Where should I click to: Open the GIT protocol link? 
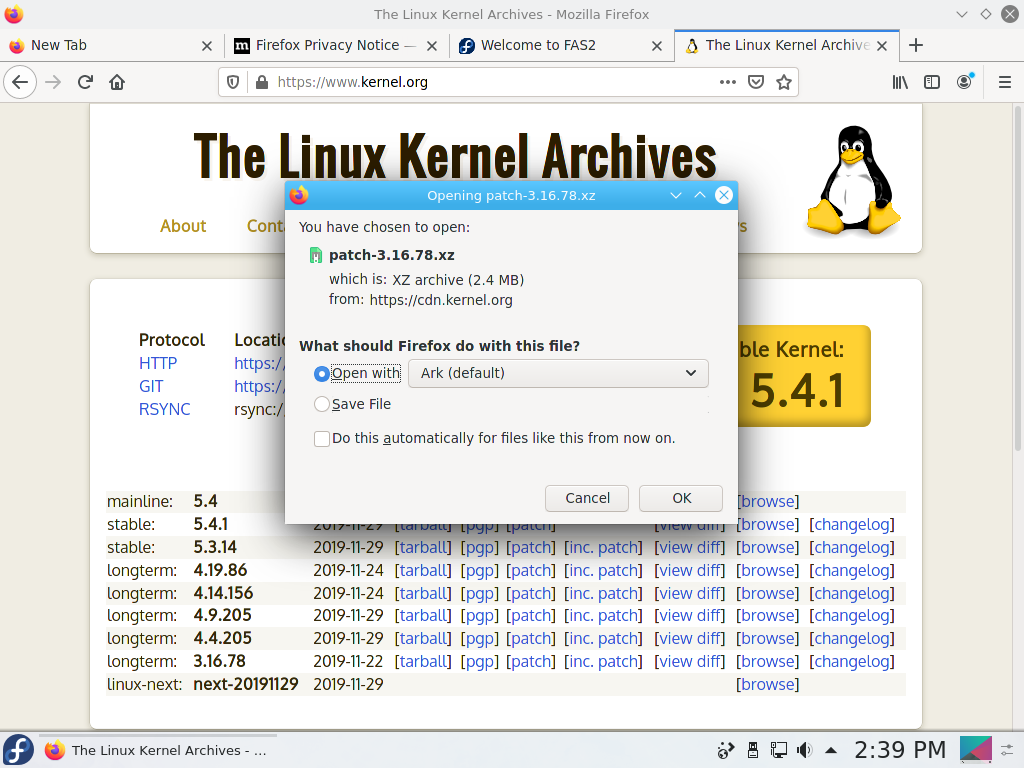pyautogui.click(x=151, y=386)
